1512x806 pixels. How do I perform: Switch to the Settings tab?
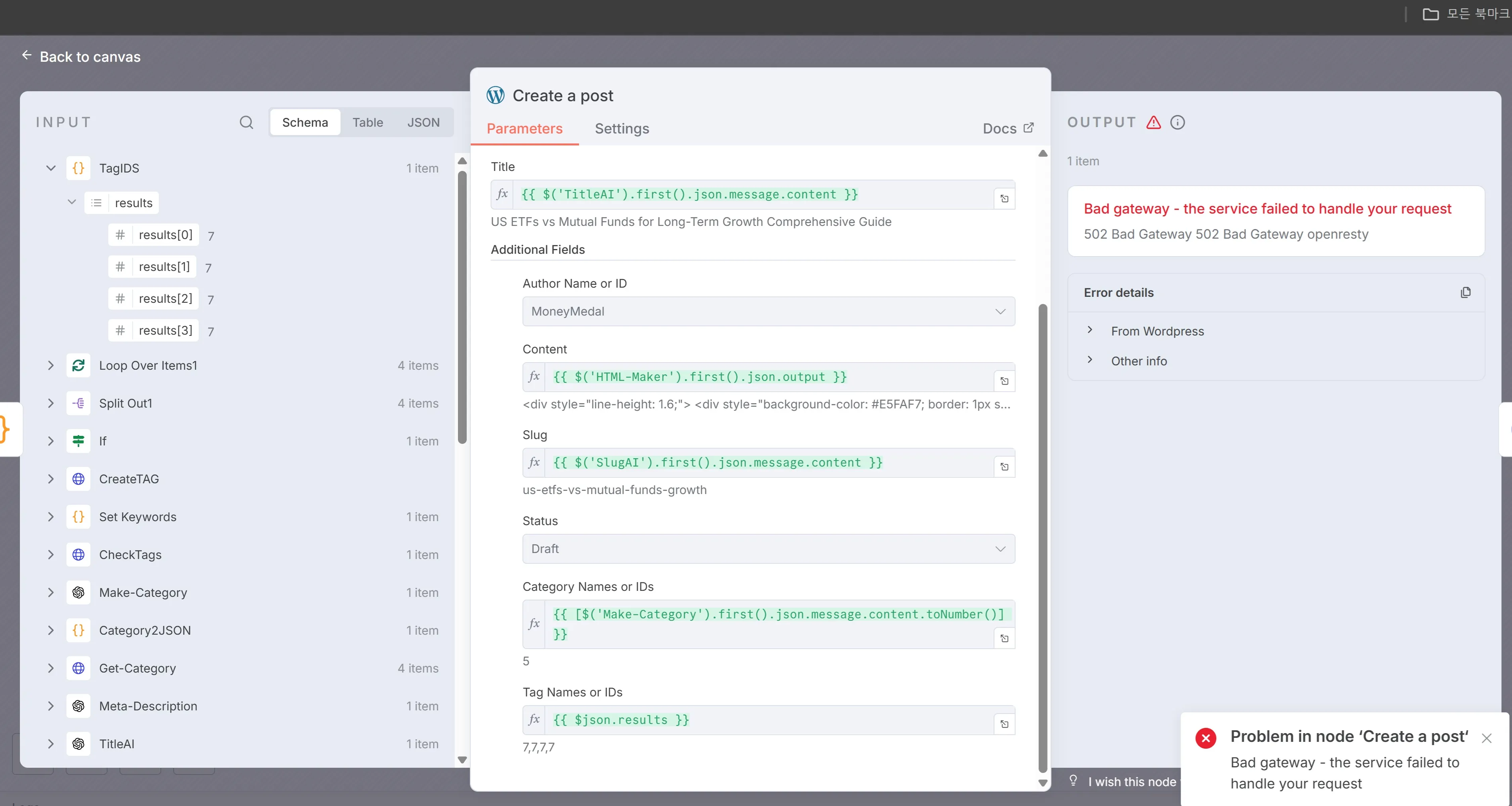pos(622,129)
